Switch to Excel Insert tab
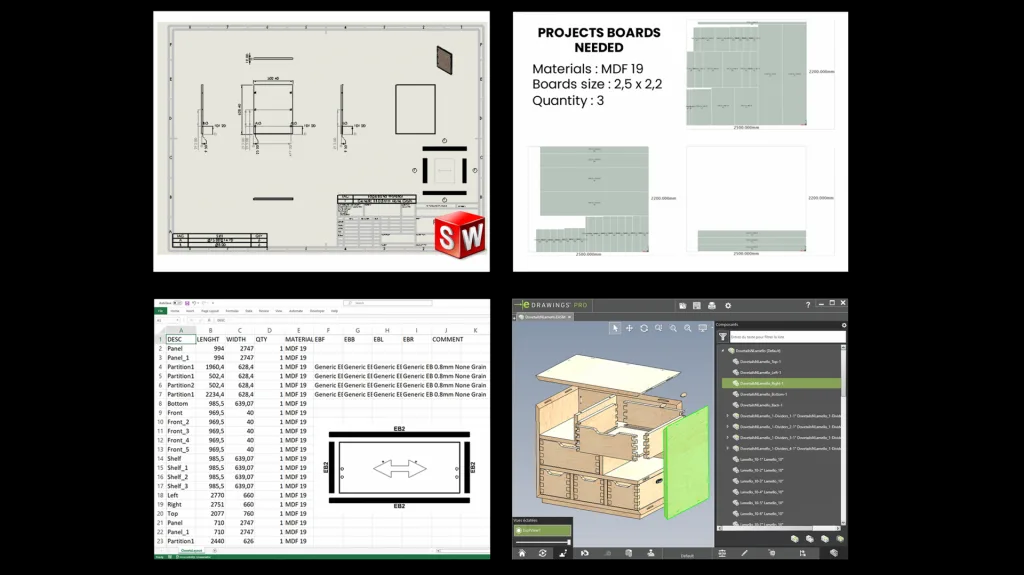This screenshot has height=575, width=1024. [190, 311]
